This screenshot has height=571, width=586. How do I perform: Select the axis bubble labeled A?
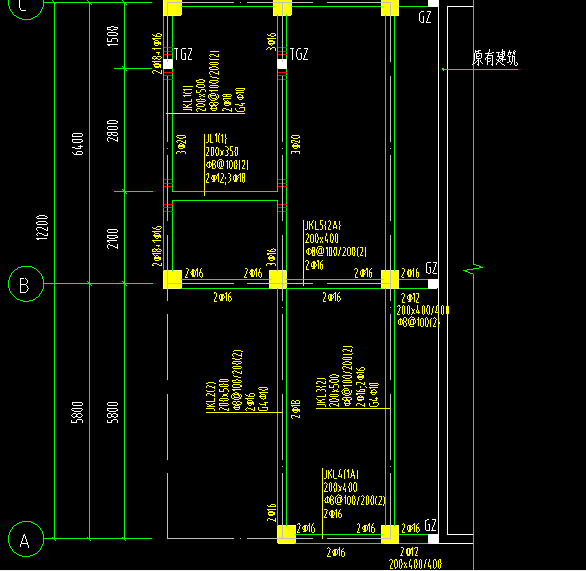(26, 539)
